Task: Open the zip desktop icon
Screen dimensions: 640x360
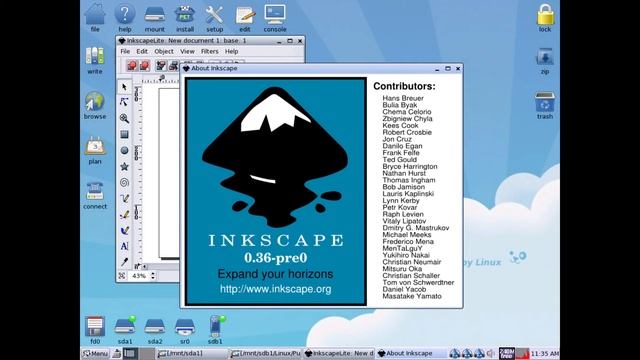Action: [x=545, y=61]
